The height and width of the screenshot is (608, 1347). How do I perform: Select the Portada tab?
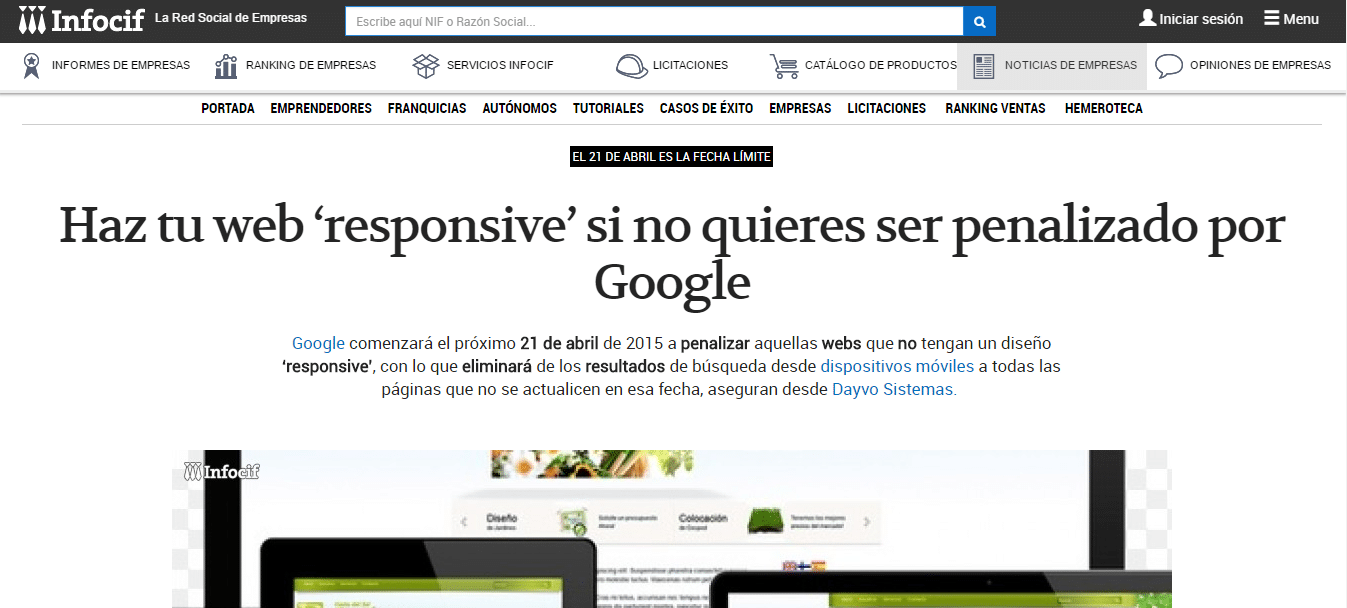point(228,108)
